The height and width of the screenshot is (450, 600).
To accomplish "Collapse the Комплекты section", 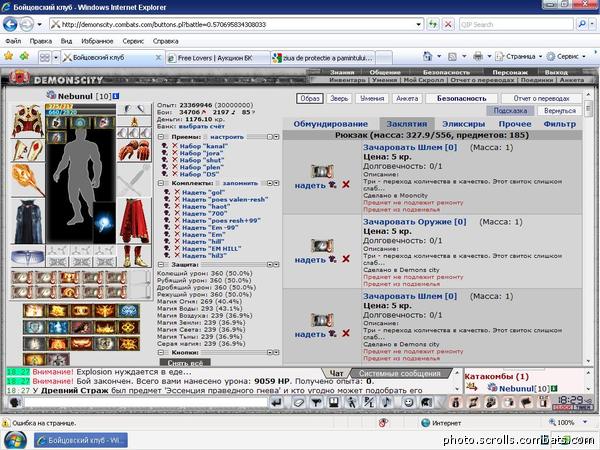I will [x=161, y=183].
